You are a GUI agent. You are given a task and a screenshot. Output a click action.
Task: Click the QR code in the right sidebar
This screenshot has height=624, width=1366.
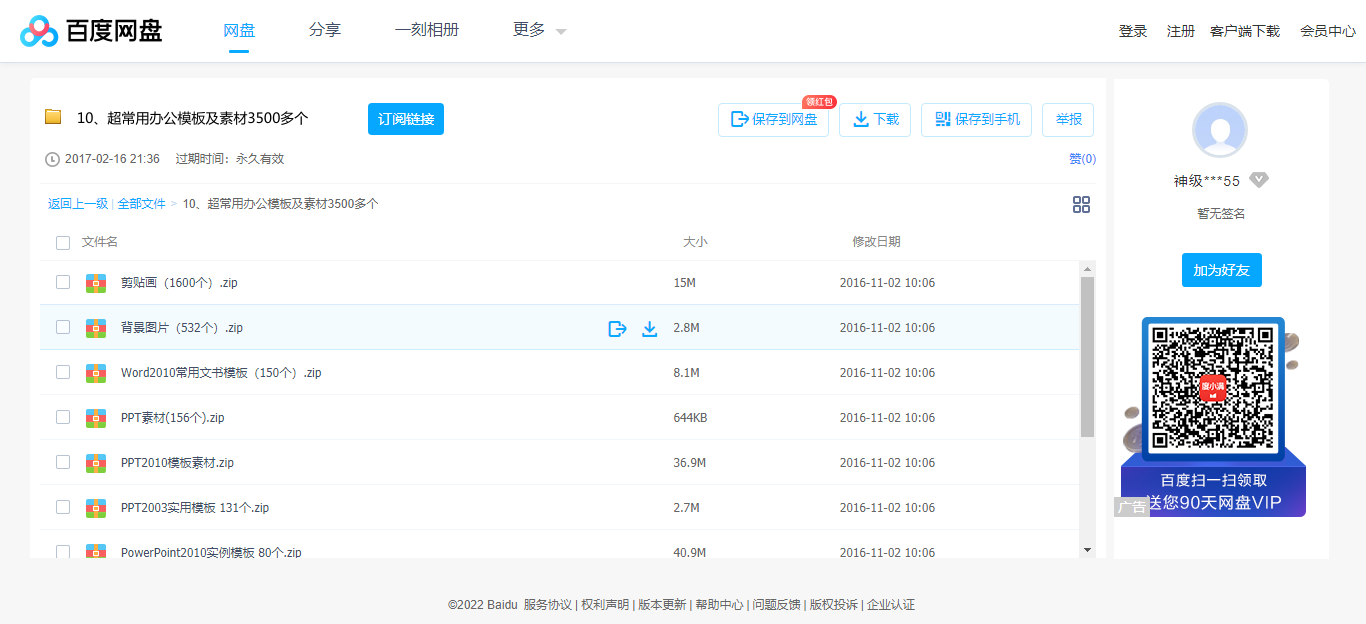[1211, 389]
